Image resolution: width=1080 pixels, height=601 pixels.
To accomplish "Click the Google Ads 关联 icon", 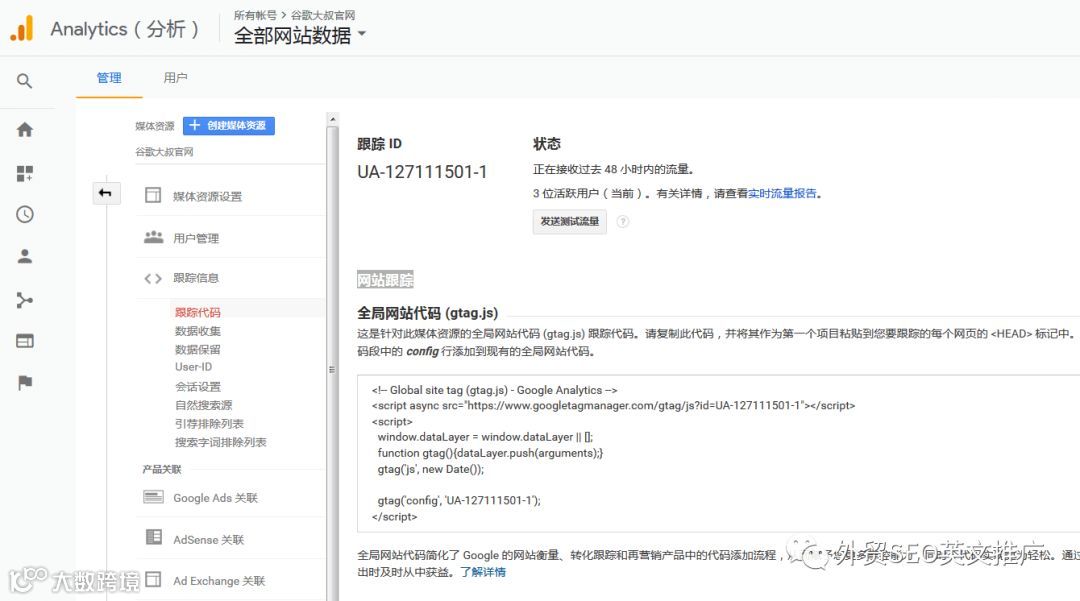I will [x=153, y=497].
